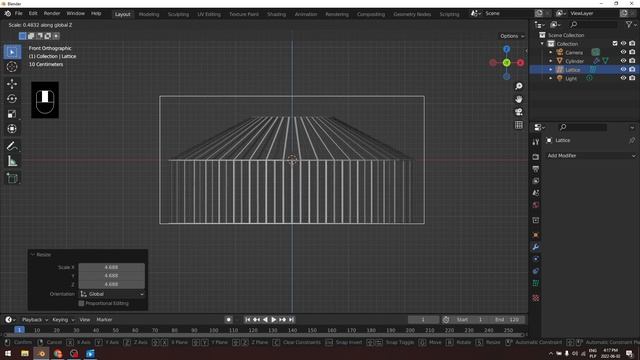Hide the Lattice object in viewport

623,69
